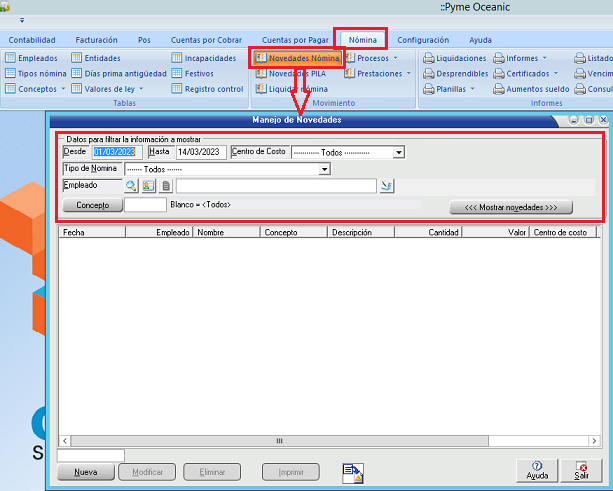This screenshot has width=613, height=491.
Task: Open Novedades Nómina in the ribbon
Action: coord(297,58)
